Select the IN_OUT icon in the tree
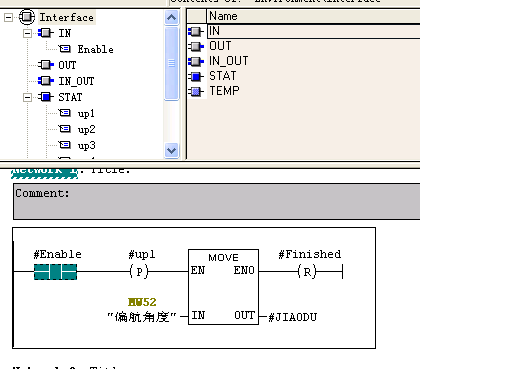 point(46,81)
